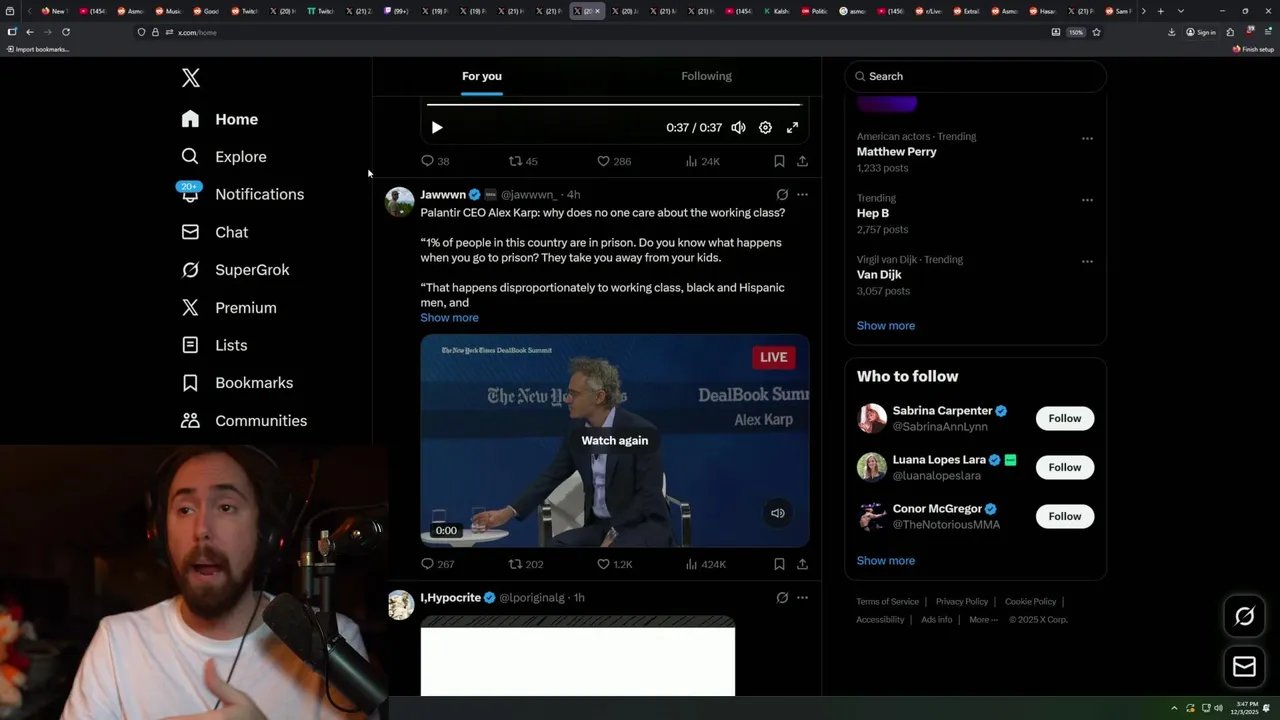This screenshot has width=1280, height=720.
Task: View analytics of 24K views post
Action: [x=702, y=161]
